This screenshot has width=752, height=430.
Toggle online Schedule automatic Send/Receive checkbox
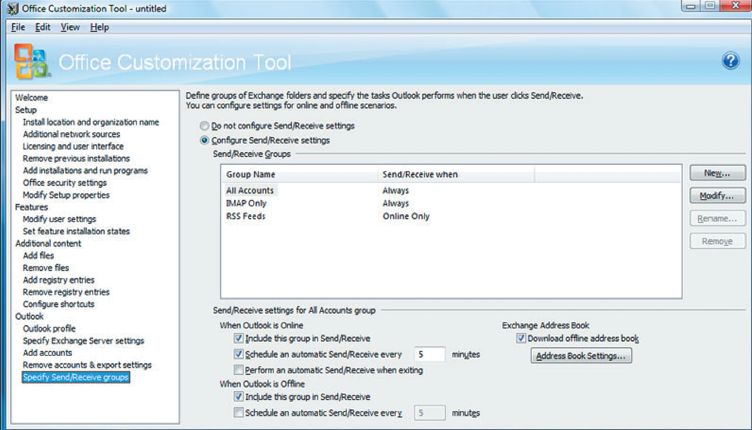pyautogui.click(x=238, y=354)
